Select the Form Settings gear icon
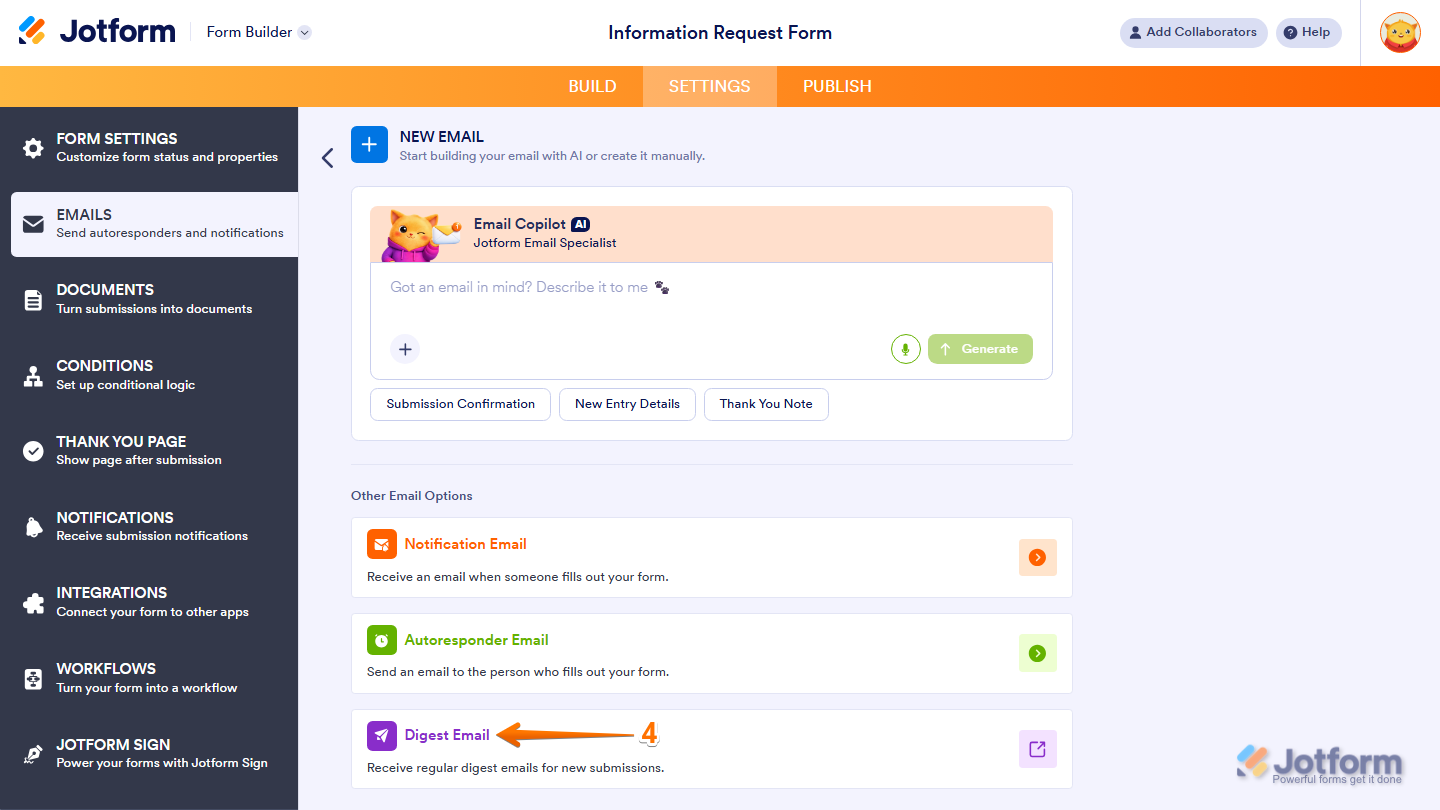Image resolution: width=1440 pixels, height=810 pixels. (34, 147)
